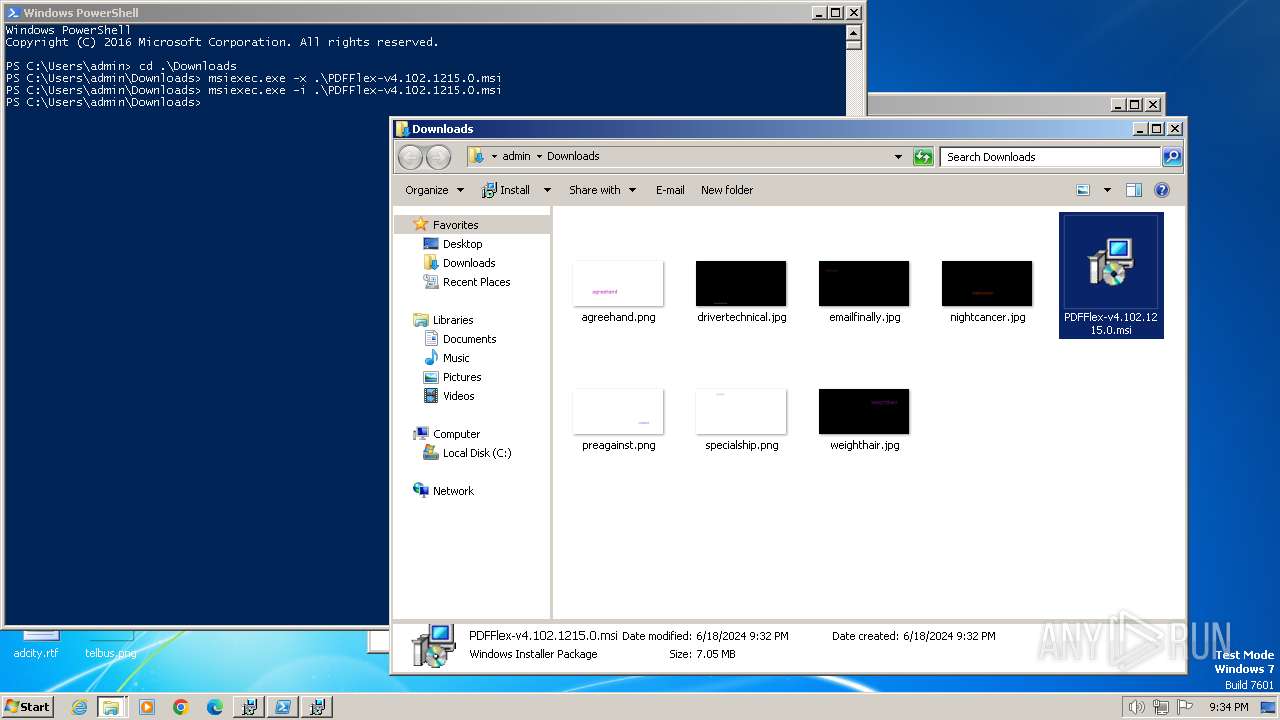Click the PowerShell window title bar icon
This screenshot has width=1280, height=720.
(x=13, y=13)
